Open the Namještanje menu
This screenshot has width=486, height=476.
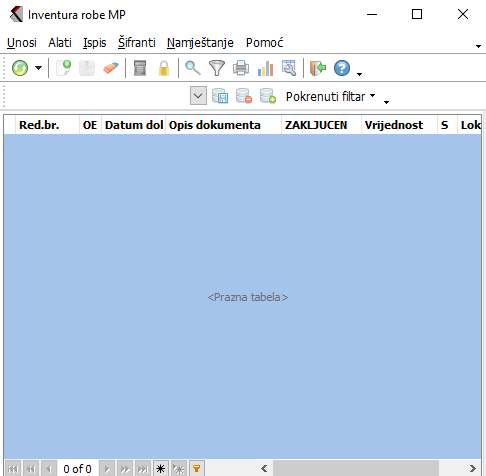(x=200, y=43)
